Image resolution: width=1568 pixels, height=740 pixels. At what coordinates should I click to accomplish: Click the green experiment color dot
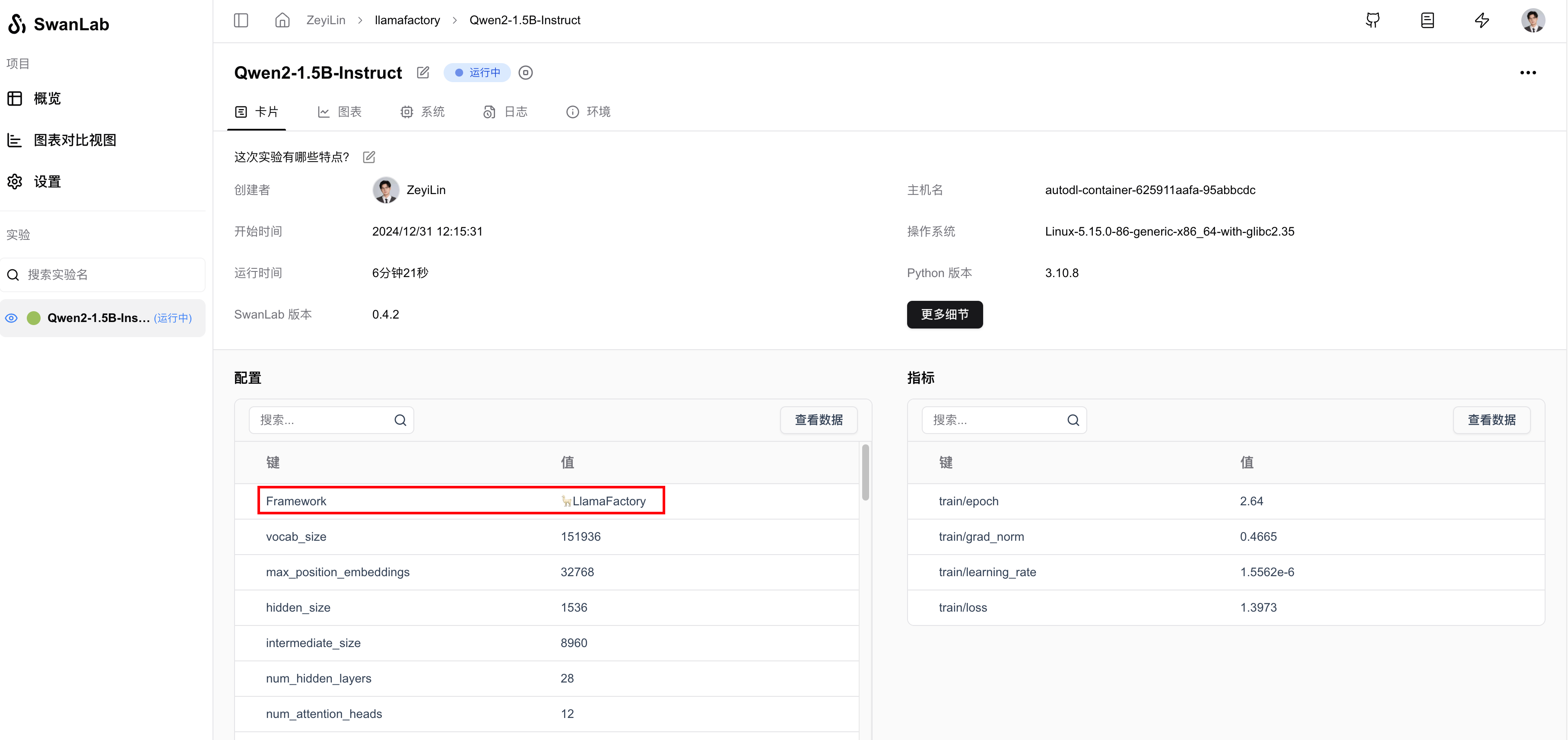34,318
